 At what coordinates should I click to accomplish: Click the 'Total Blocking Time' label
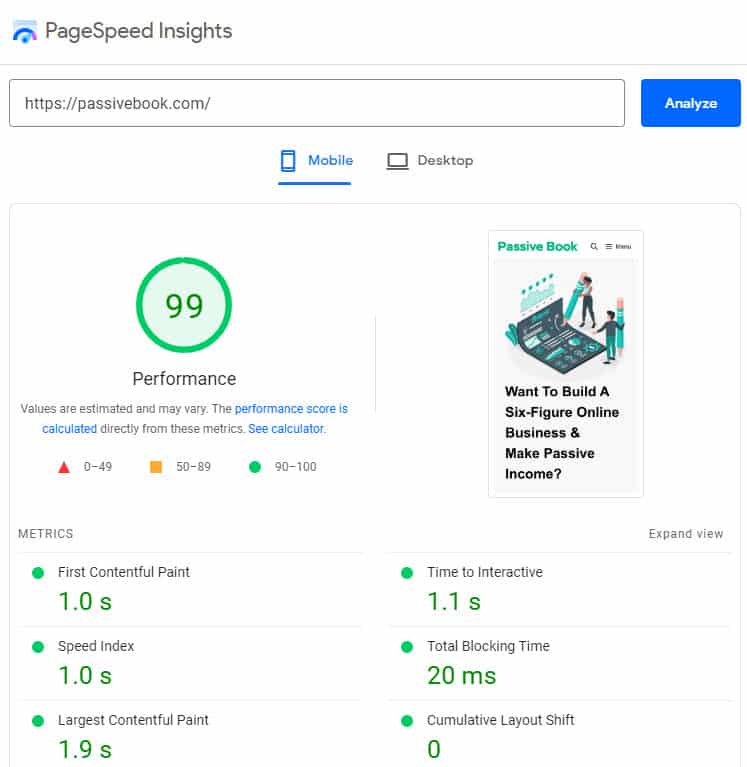(488, 646)
